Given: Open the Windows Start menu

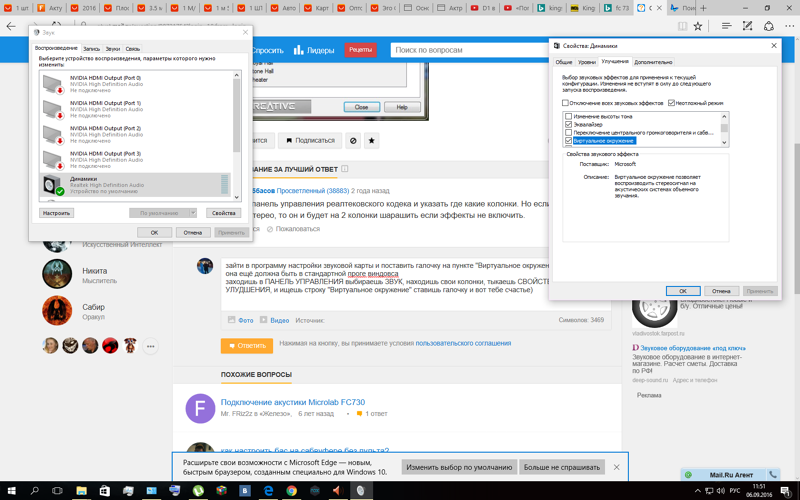Looking at the screenshot, I should [x=11, y=491].
